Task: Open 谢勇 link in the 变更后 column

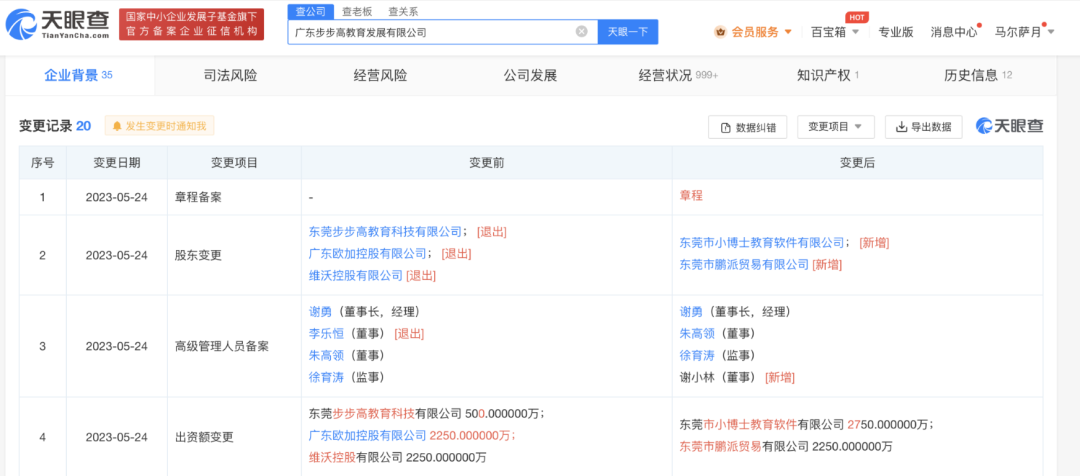Action: (x=692, y=311)
